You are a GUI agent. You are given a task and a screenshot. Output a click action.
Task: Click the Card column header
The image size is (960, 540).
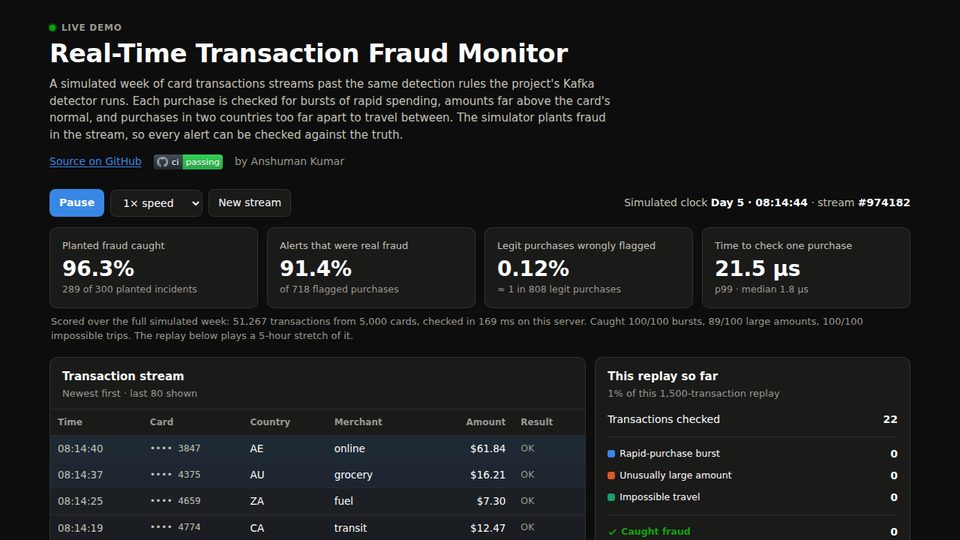[162, 422]
